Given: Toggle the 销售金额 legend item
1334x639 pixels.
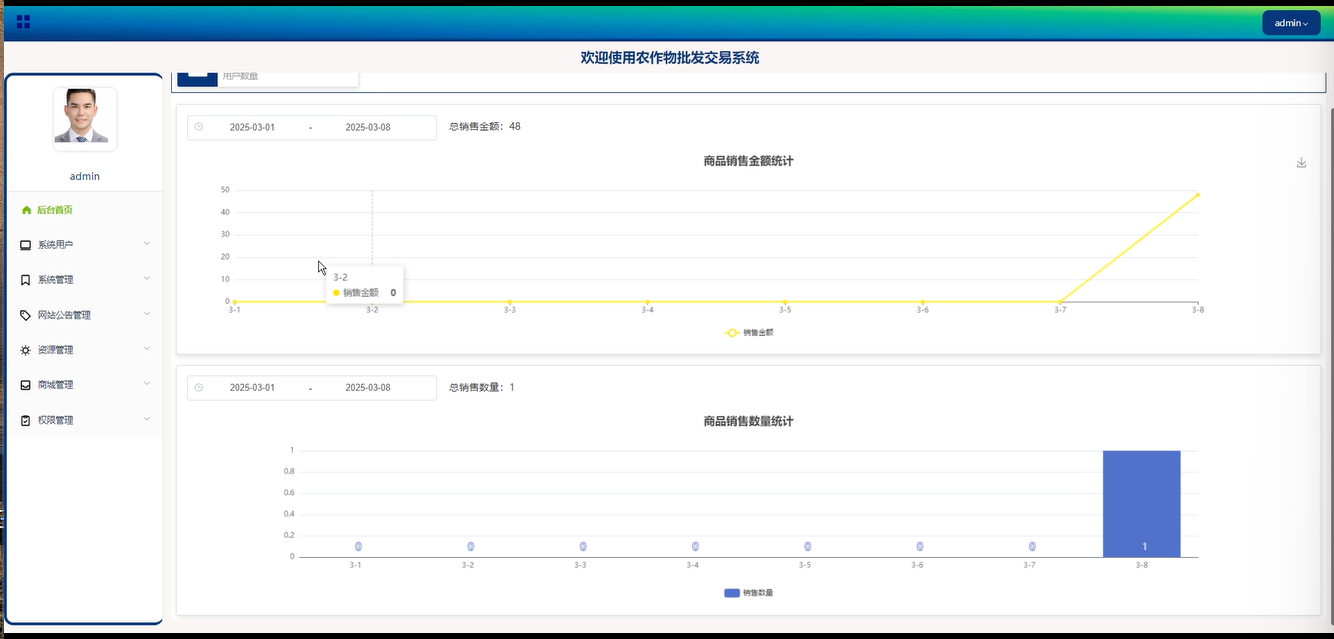Looking at the screenshot, I should [748, 333].
